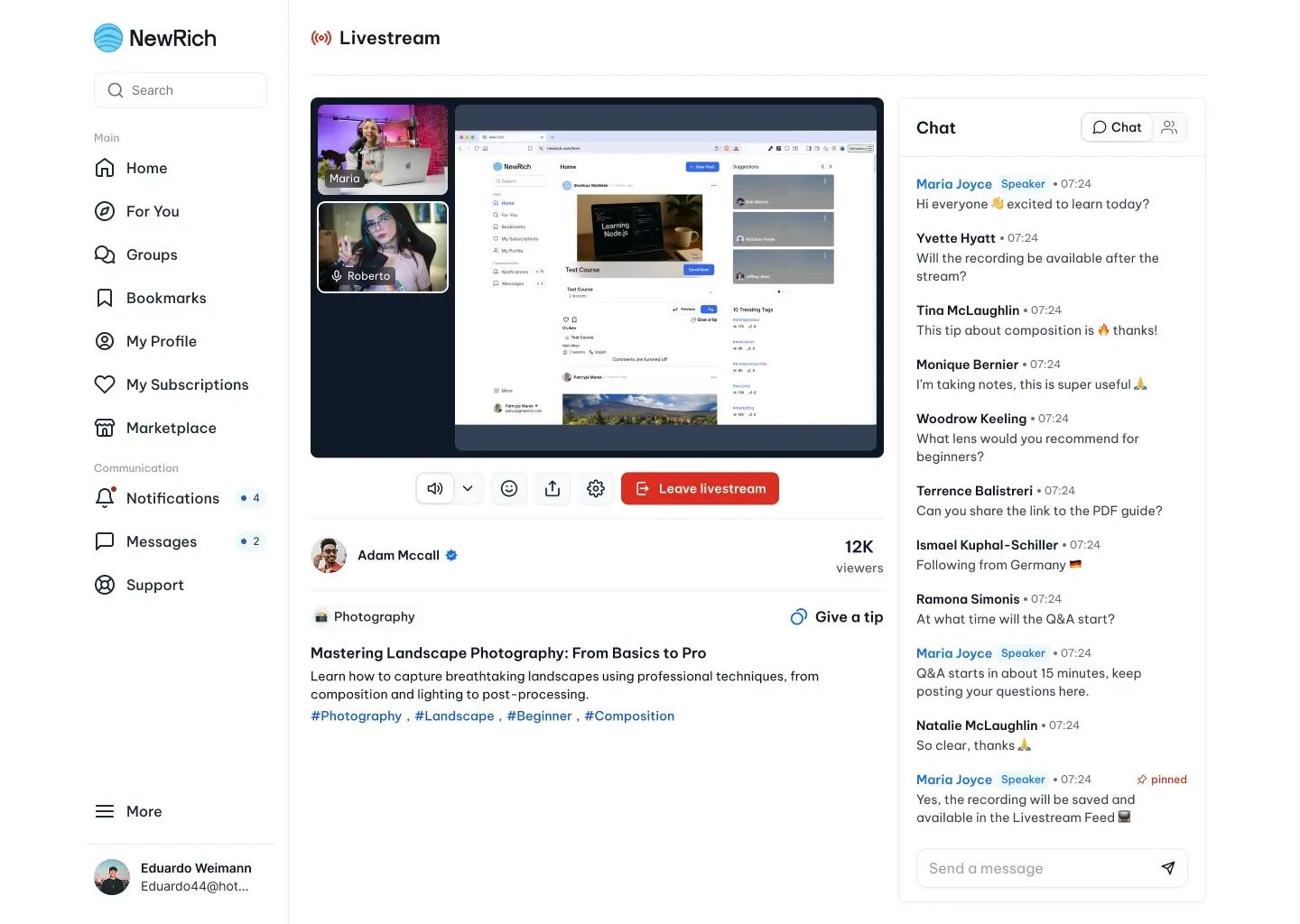1300x924 pixels.
Task: Focus the Search input field
Action: coord(181,90)
